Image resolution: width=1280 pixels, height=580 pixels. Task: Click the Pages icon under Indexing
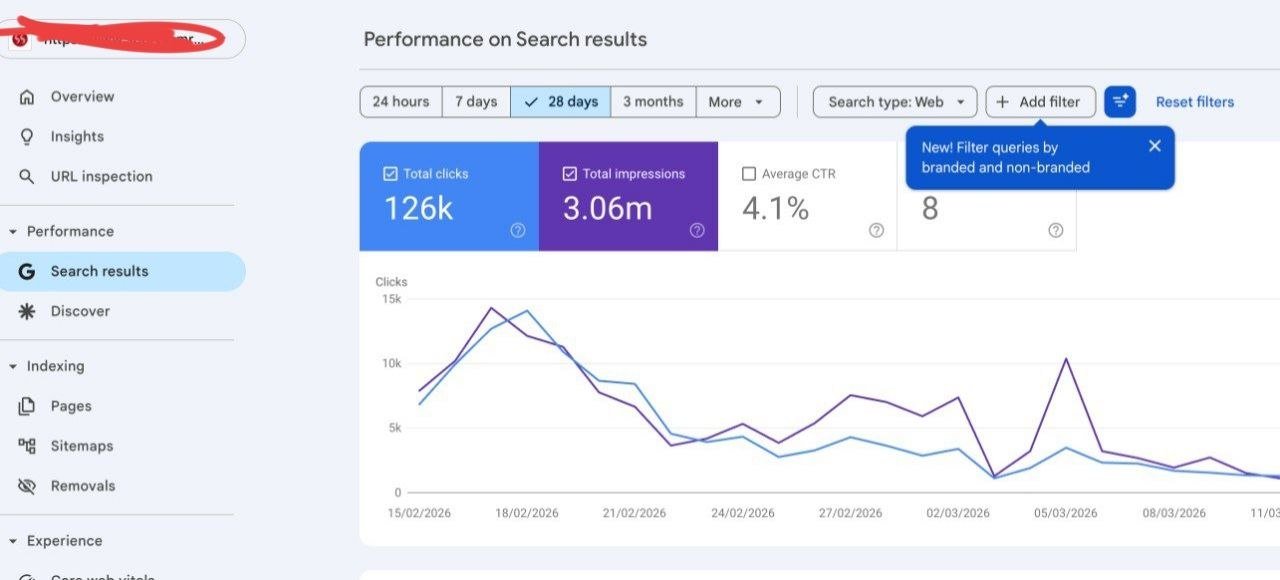coord(27,406)
